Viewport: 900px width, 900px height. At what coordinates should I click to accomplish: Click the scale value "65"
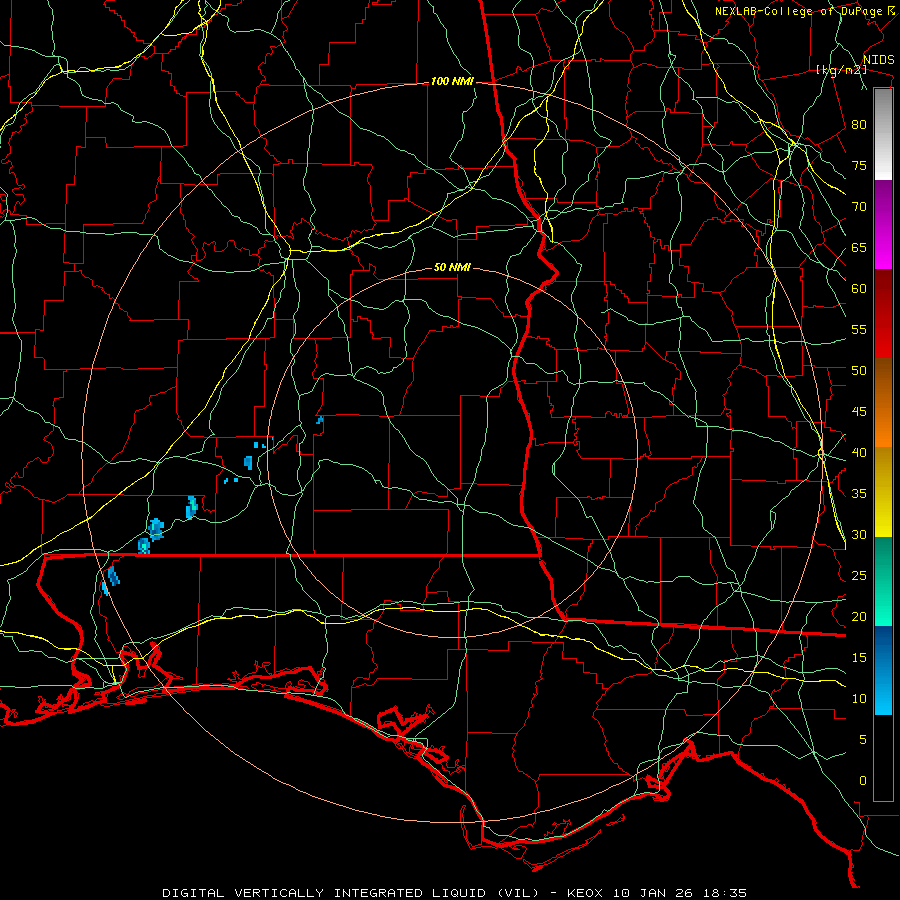859,248
